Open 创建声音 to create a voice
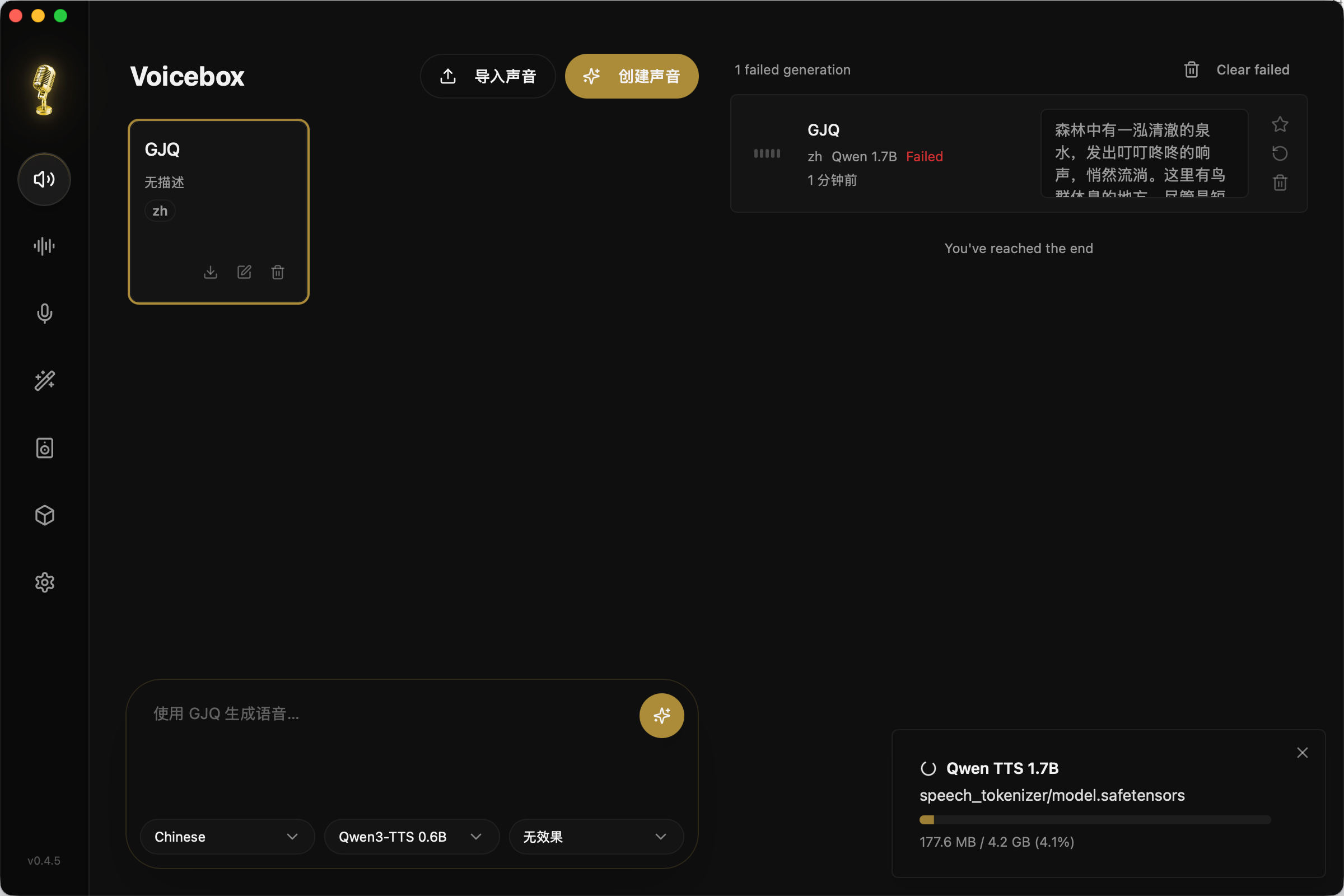This screenshot has height=896, width=1344. [x=631, y=76]
